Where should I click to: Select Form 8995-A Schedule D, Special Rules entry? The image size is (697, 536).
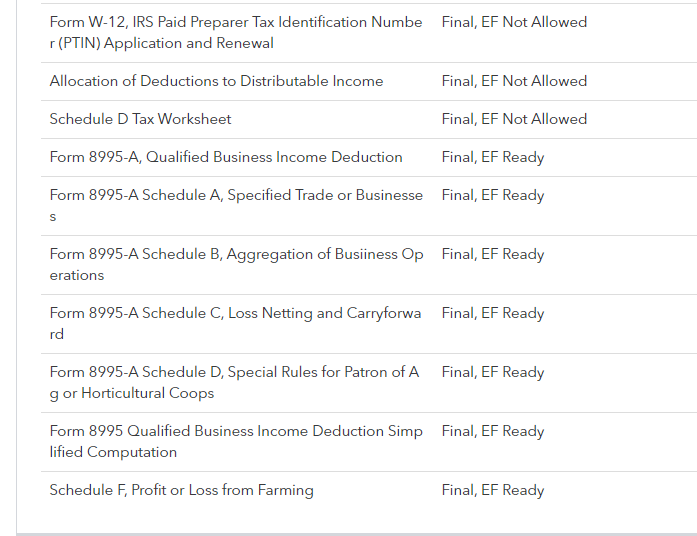[x=235, y=382]
